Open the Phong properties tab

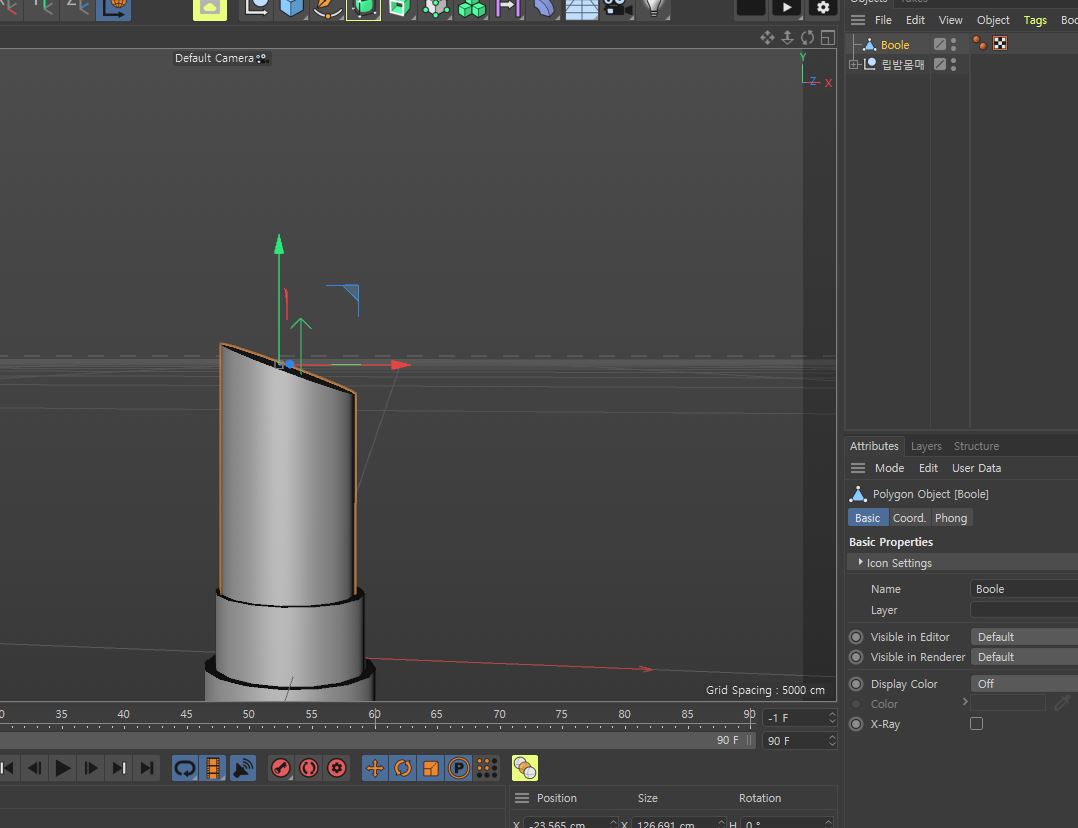[951, 518]
